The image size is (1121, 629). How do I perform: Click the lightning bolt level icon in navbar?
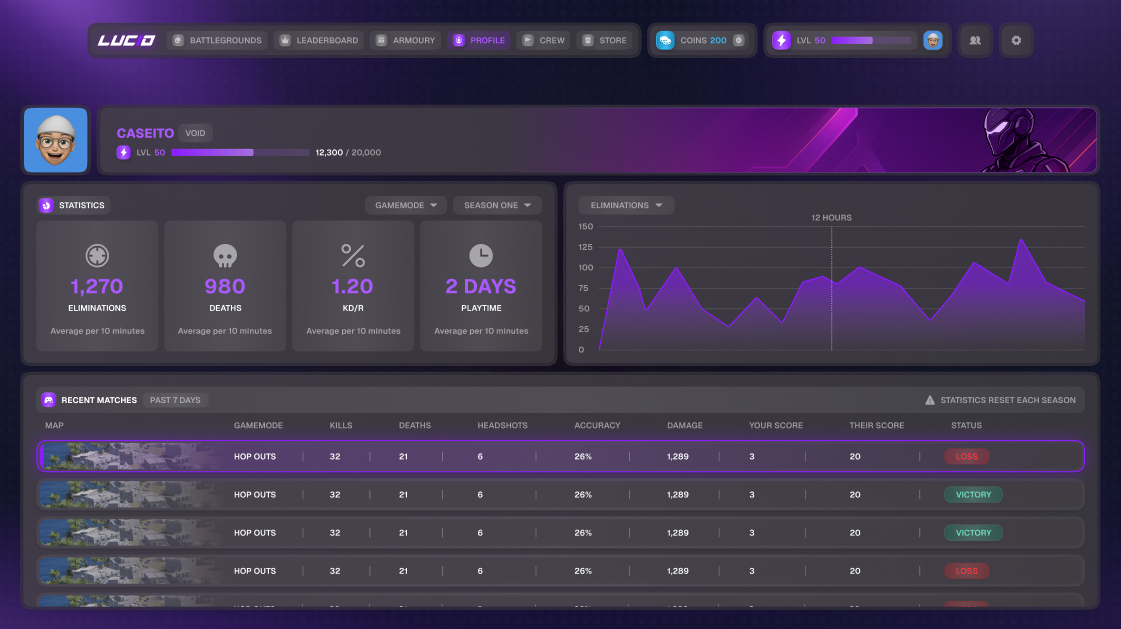coord(781,41)
